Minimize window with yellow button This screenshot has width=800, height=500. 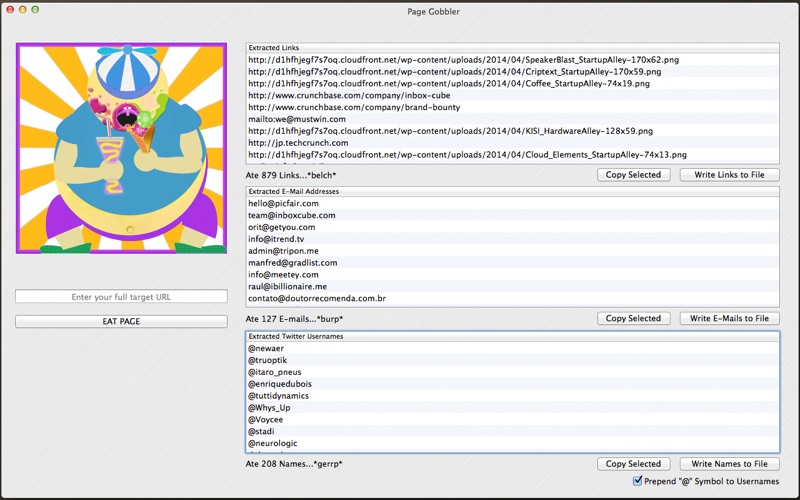tap(22, 10)
